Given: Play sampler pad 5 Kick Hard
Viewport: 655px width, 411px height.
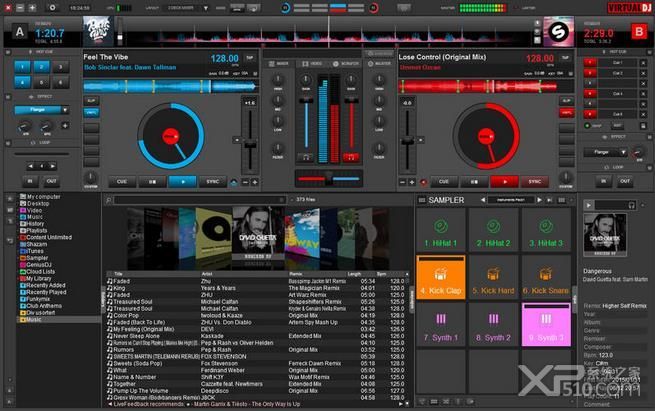Looking at the screenshot, I should click(493, 277).
